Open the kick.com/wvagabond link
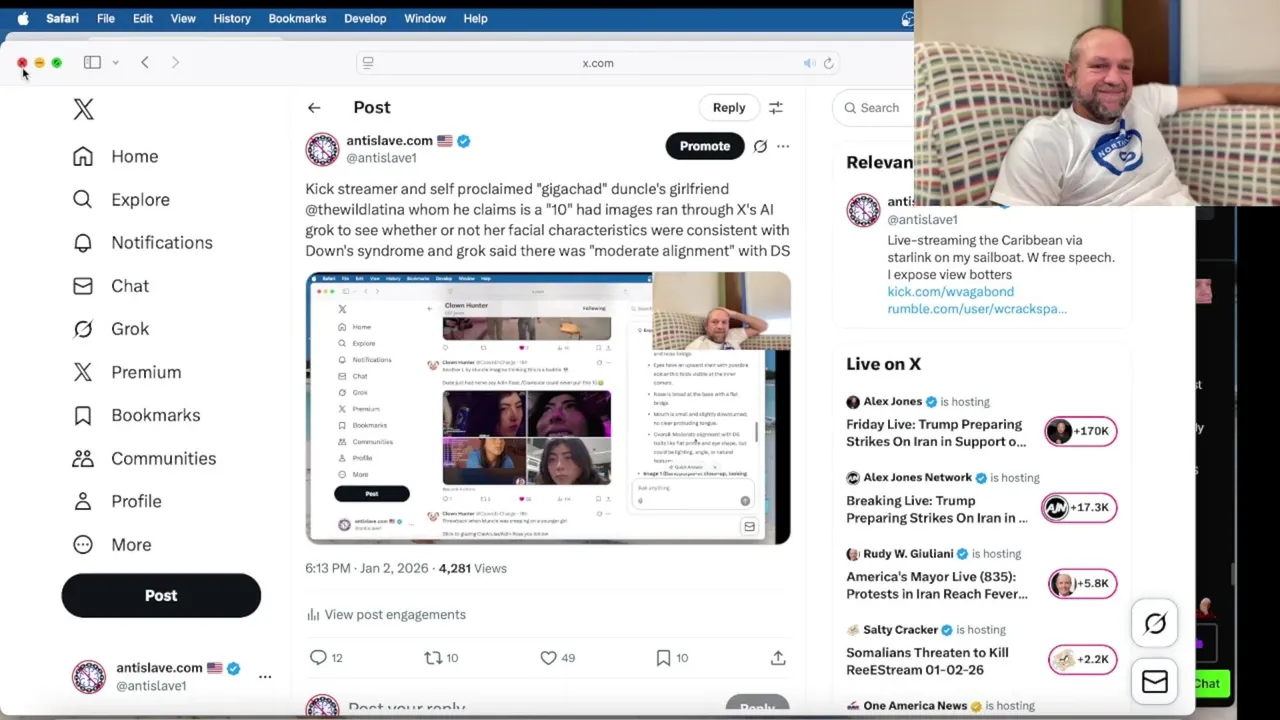Screen dimensions: 1280x720 pyautogui.click(x=950, y=292)
